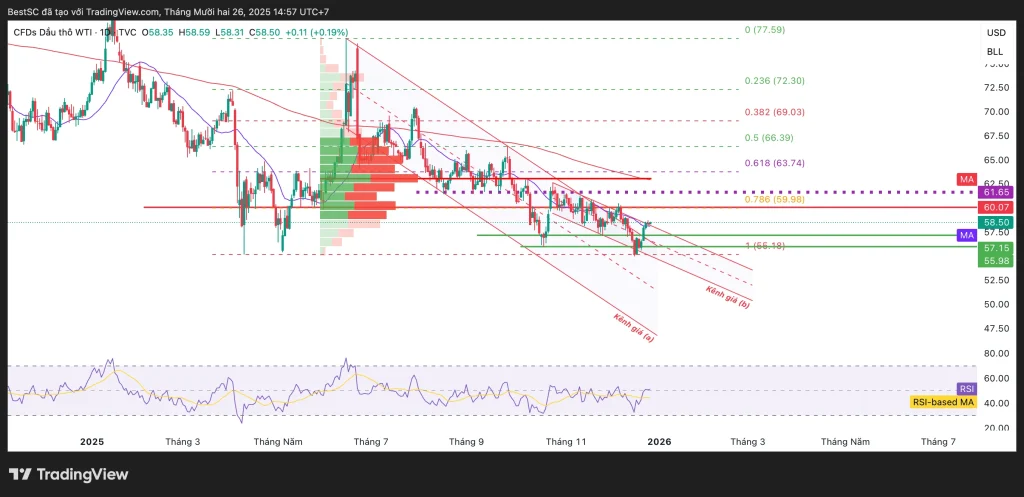Select the green 57.15 price label
Screen dimensions: 1024x497
(x=995, y=247)
